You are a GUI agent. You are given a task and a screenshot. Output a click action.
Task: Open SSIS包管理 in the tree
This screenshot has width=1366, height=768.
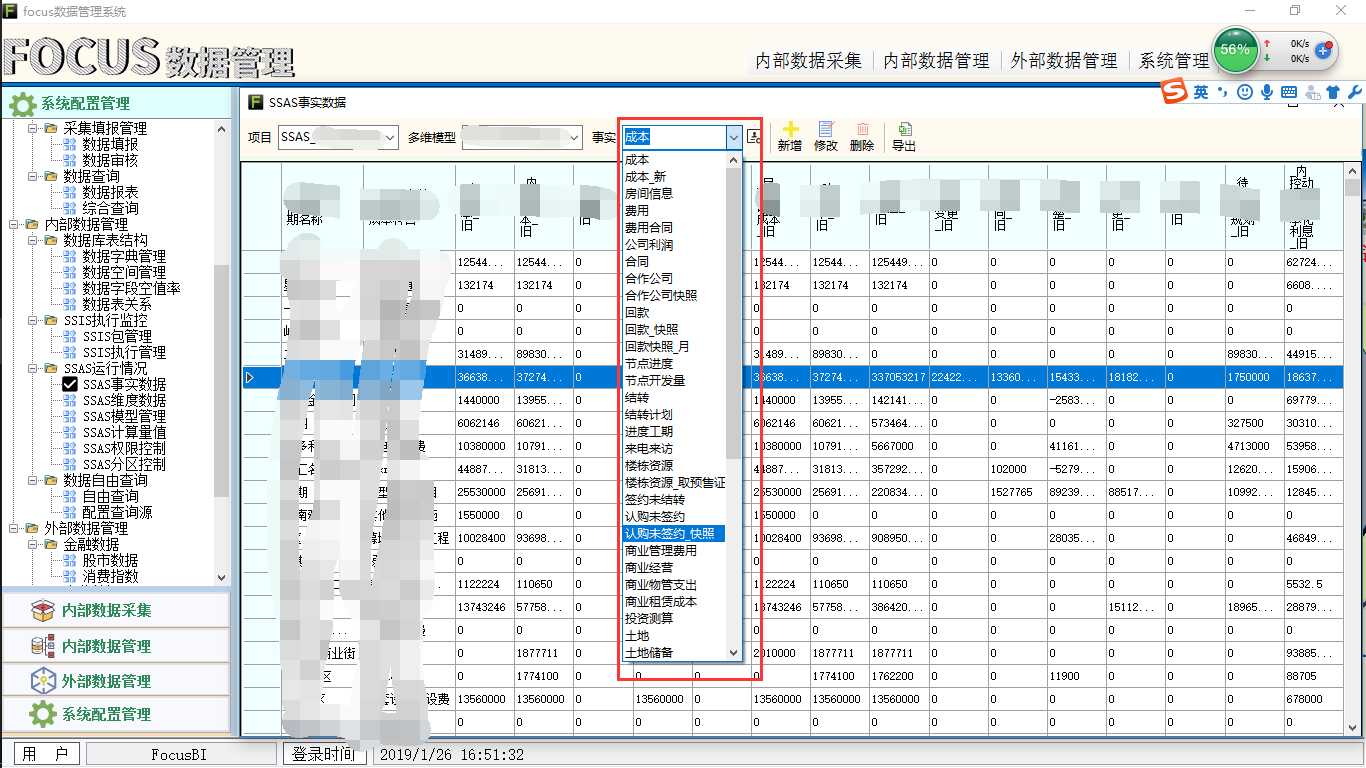coord(116,337)
